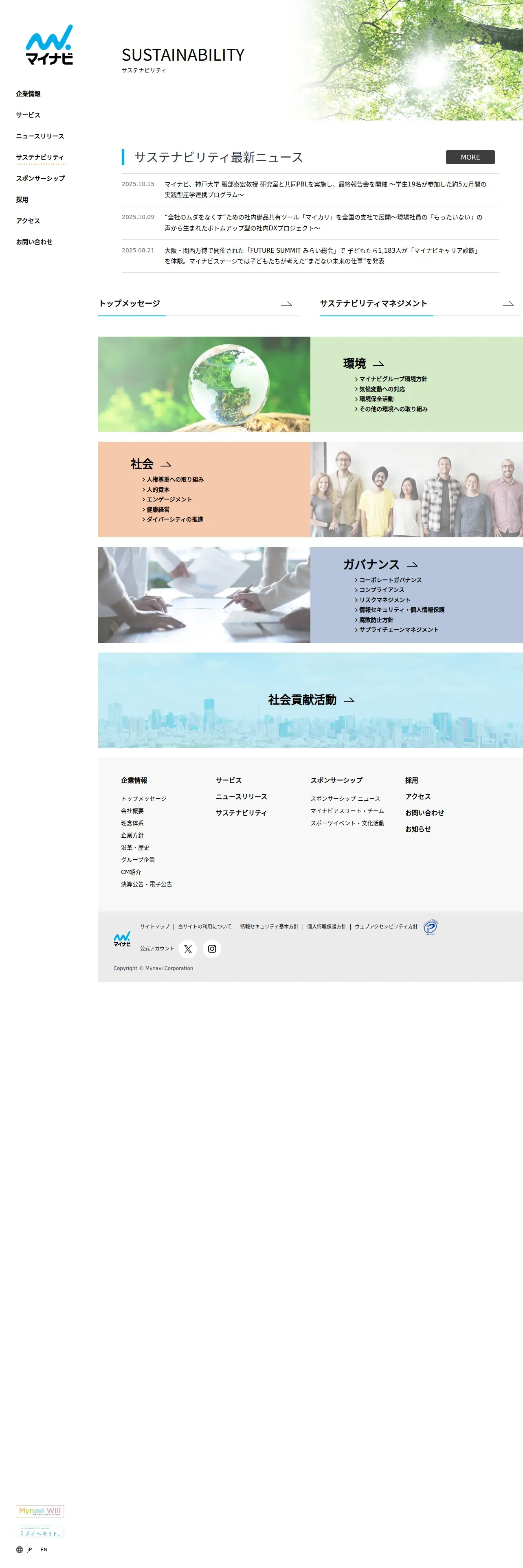Open お知らせ in the footer

click(418, 830)
